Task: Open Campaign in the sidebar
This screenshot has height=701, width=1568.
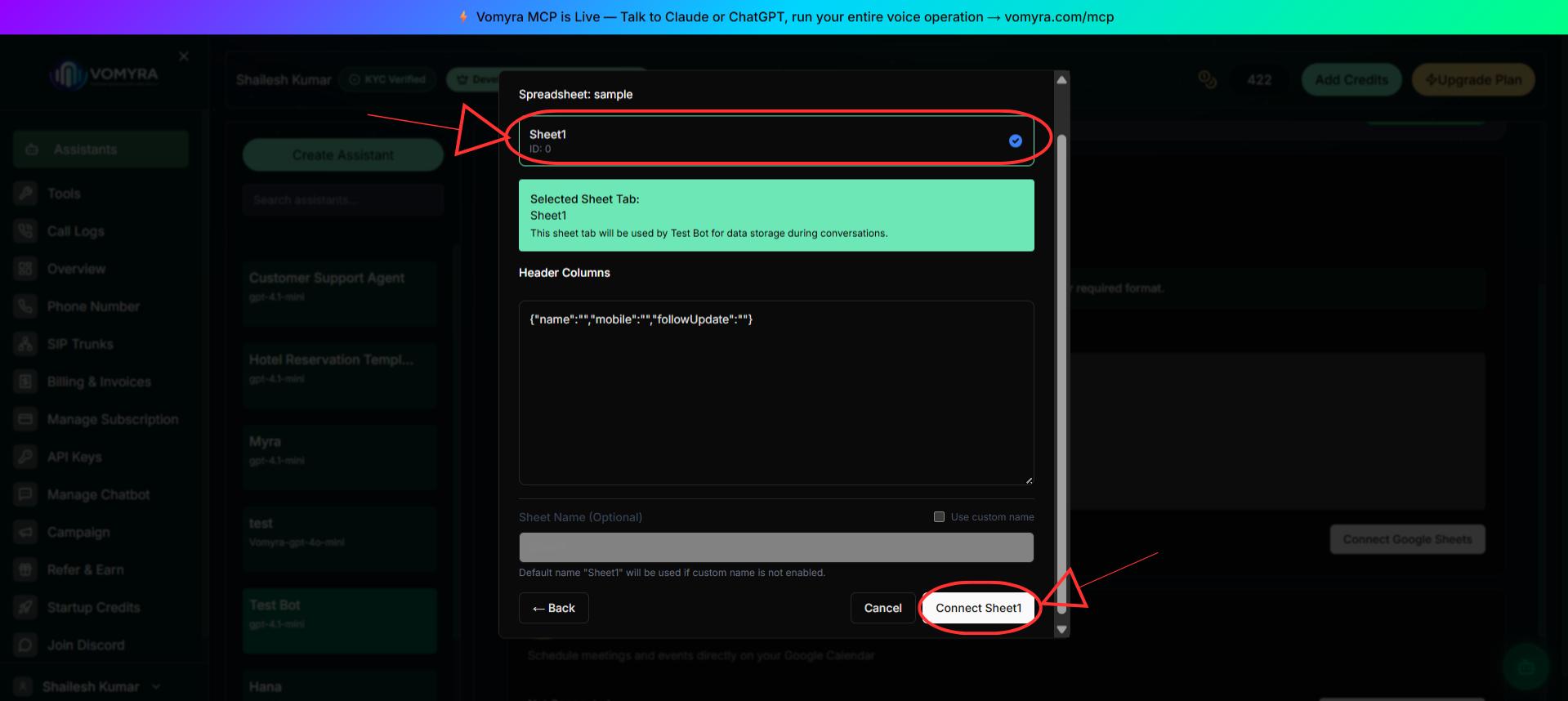Action: [101, 532]
